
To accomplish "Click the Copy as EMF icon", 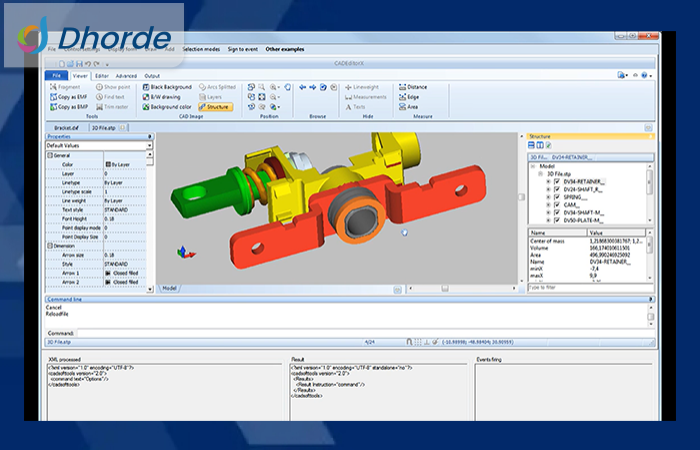I will coord(51,97).
